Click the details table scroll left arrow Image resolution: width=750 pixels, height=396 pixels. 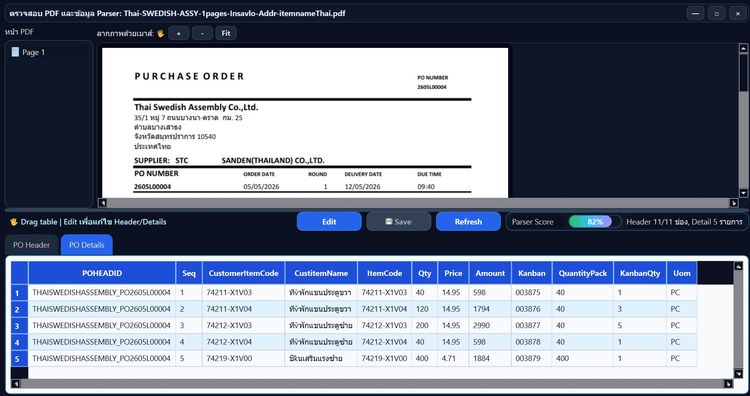[x=16, y=384]
